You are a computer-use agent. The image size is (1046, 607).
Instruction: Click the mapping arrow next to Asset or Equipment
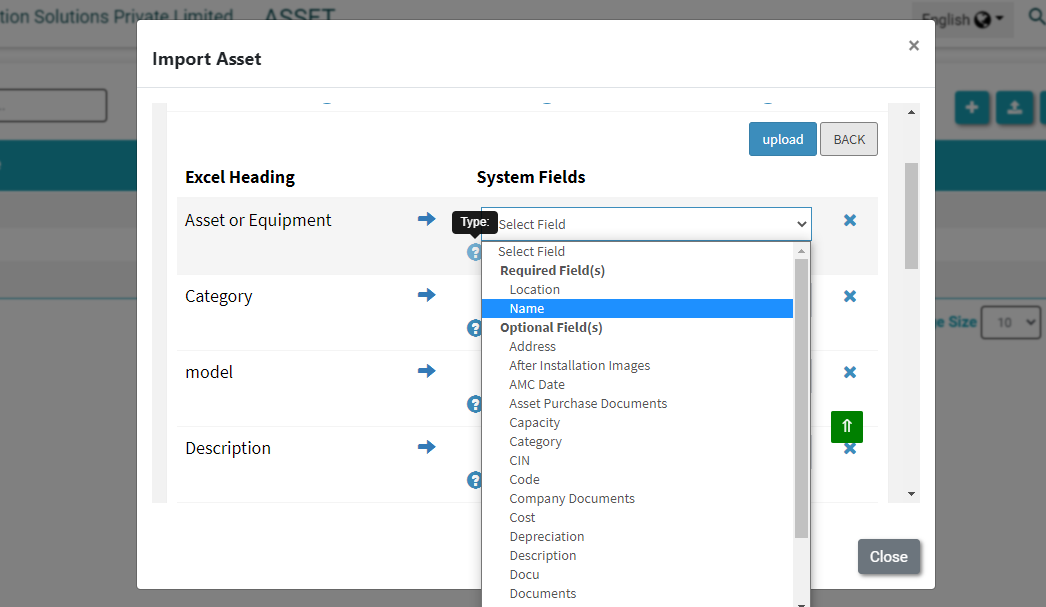427,220
